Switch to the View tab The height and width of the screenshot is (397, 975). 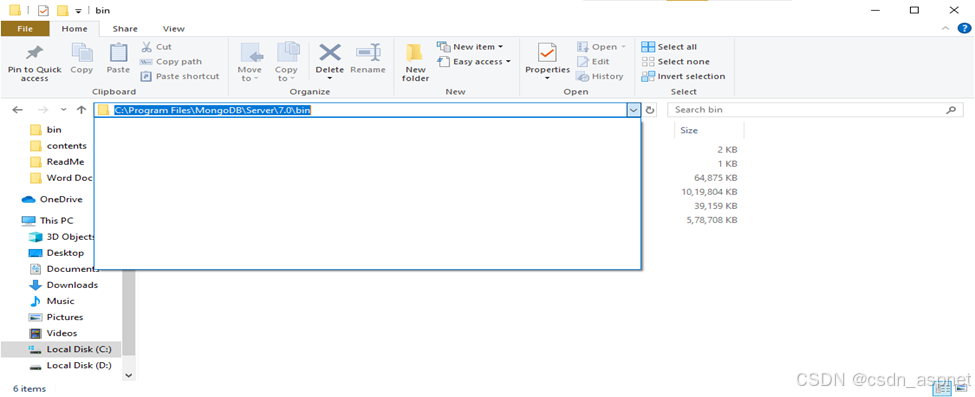point(173,29)
